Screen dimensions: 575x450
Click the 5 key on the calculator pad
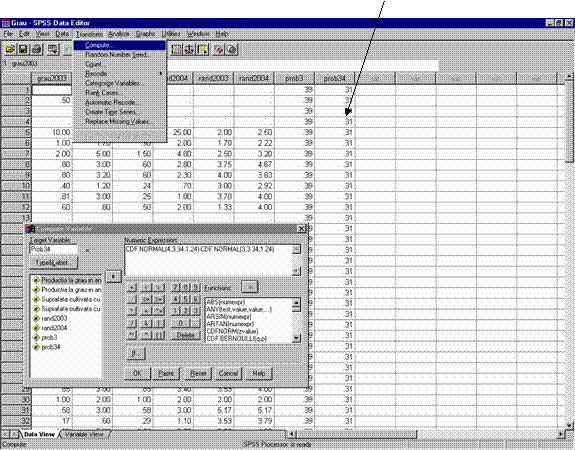point(186,300)
